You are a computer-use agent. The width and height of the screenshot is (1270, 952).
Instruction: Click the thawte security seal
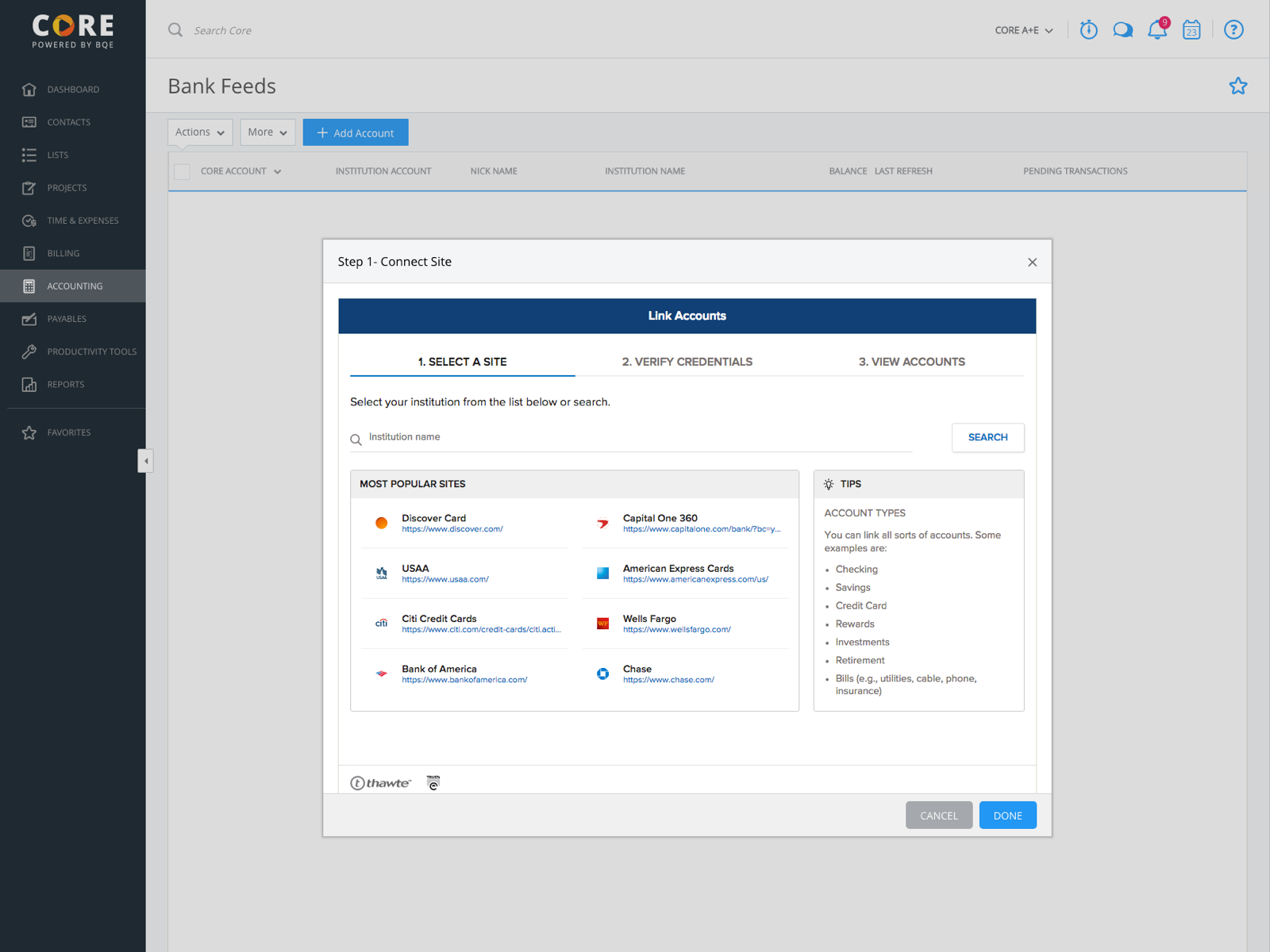tap(381, 783)
